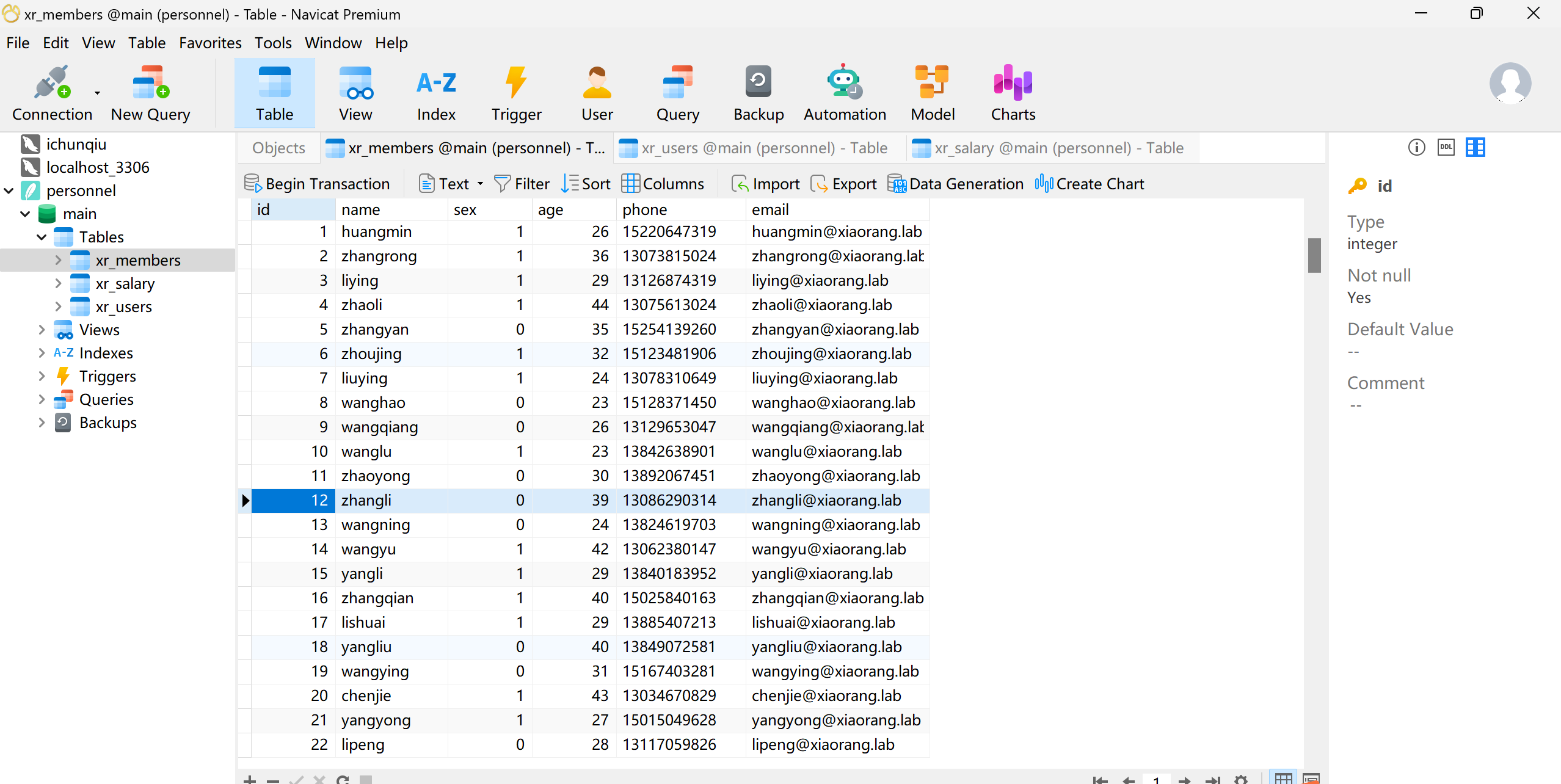Show DDL panel icon
Viewport: 1561px width, 784px height.
click(1446, 147)
